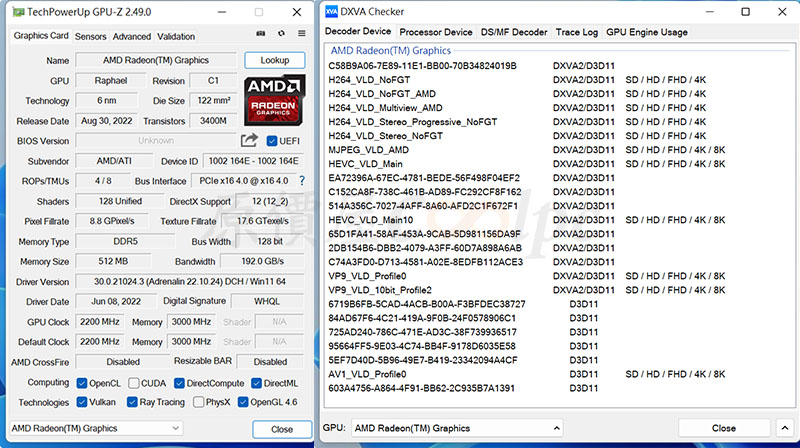The image size is (800, 448).
Task: Click the Lookup button
Action: [274, 60]
